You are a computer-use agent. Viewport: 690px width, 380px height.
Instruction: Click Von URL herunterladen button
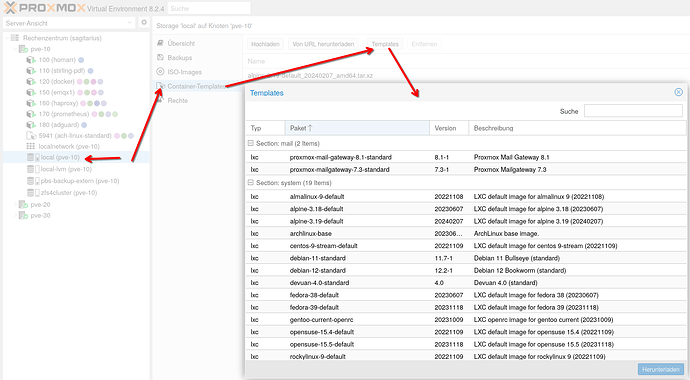point(323,44)
